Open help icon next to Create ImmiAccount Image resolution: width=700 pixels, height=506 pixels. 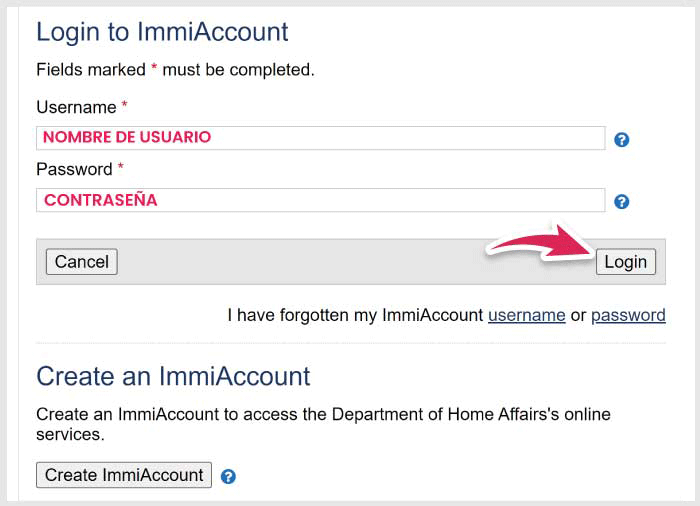click(x=228, y=477)
